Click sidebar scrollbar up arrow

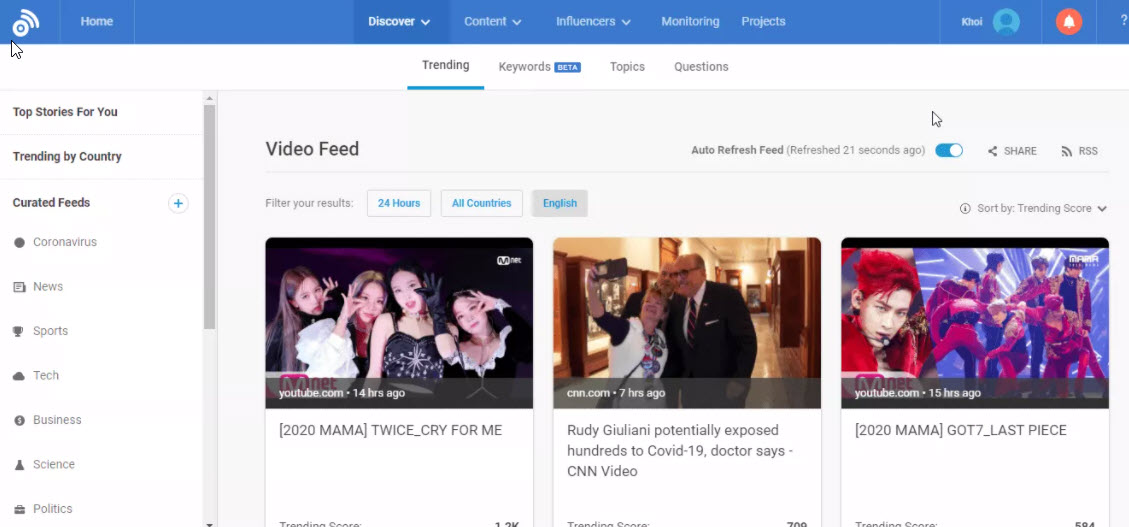coord(210,98)
